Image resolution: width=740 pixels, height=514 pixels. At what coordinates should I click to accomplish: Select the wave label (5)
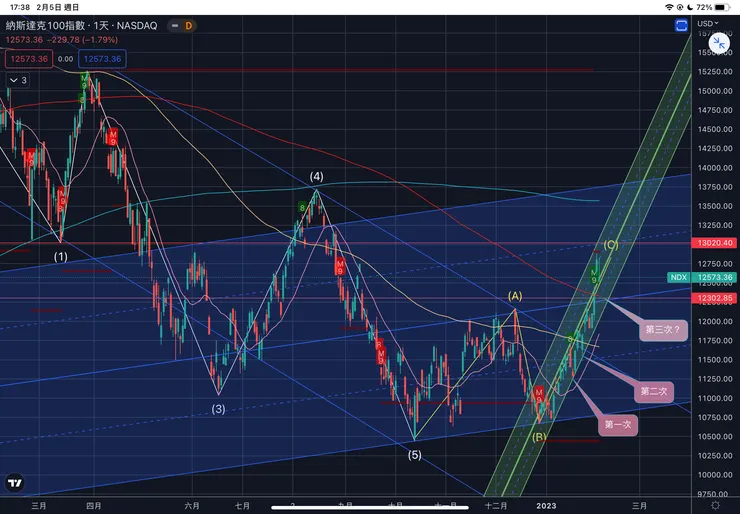click(x=414, y=455)
